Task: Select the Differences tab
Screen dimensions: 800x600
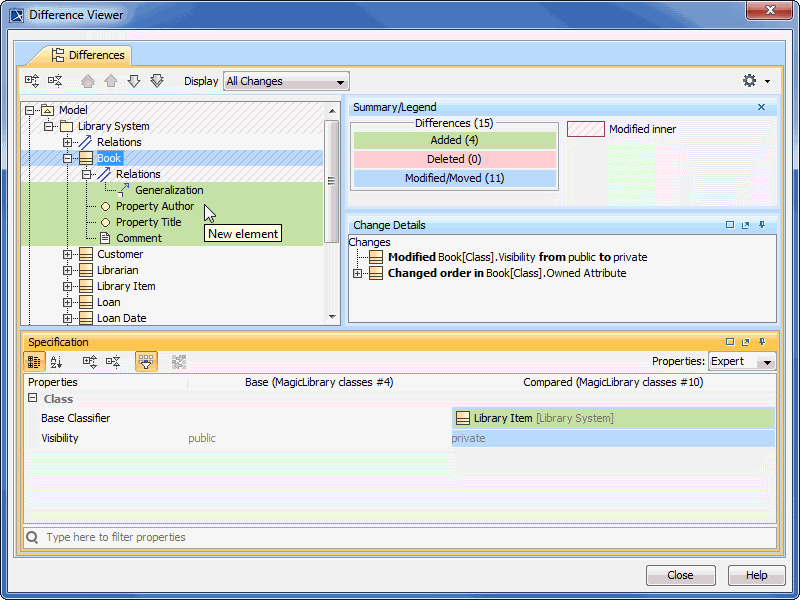Action: click(x=88, y=55)
